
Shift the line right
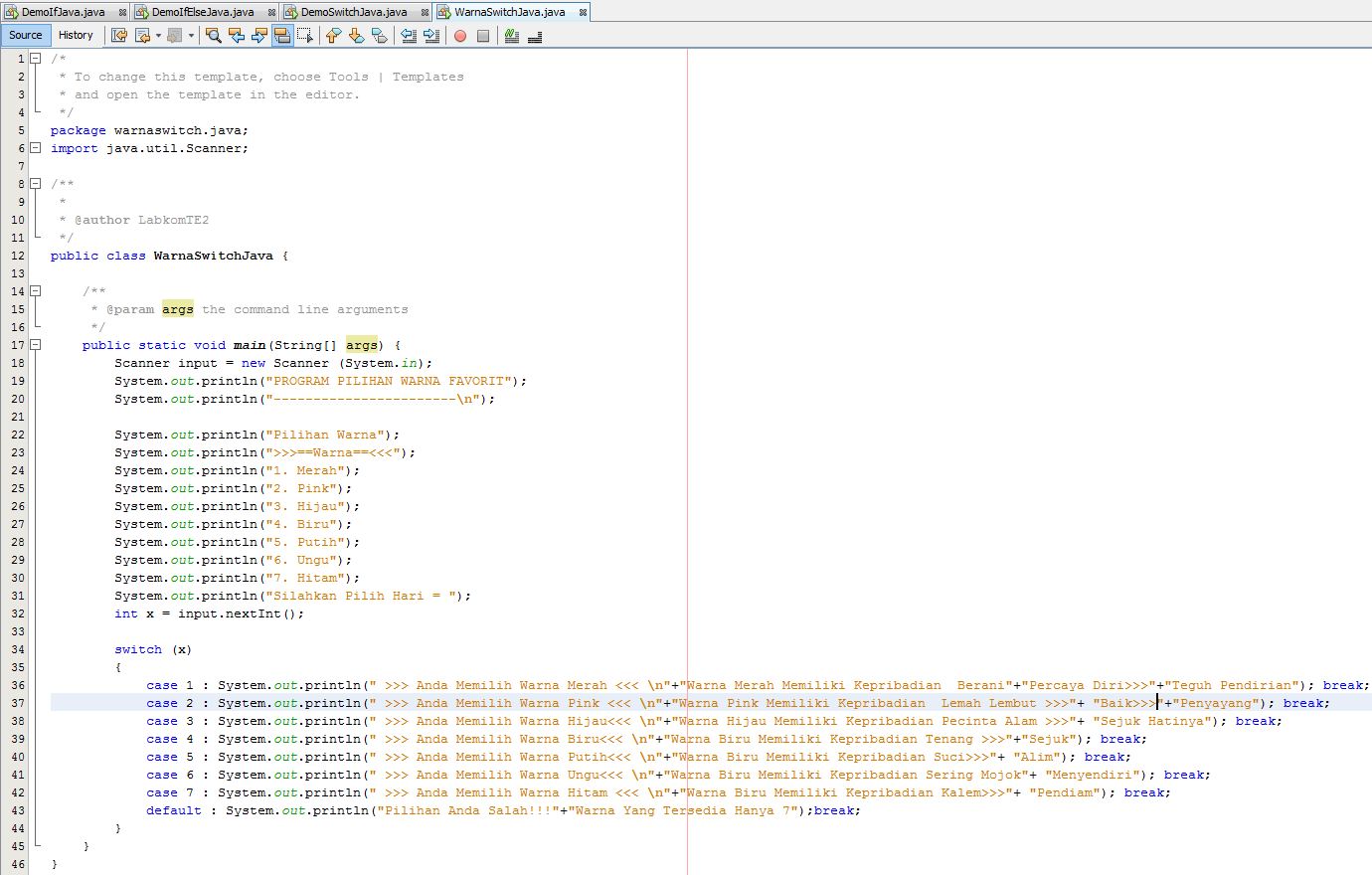(x=431, y=36)
